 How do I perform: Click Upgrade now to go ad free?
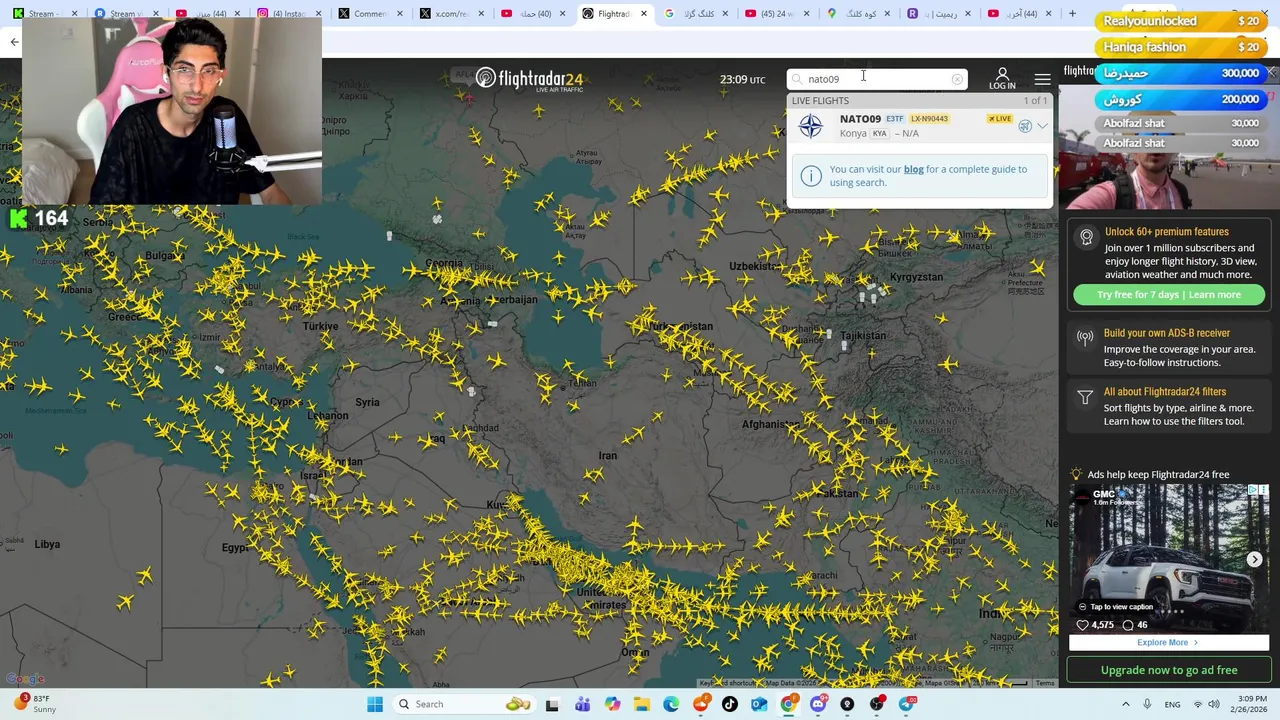pyautogui.click(x=1169, y=670)
